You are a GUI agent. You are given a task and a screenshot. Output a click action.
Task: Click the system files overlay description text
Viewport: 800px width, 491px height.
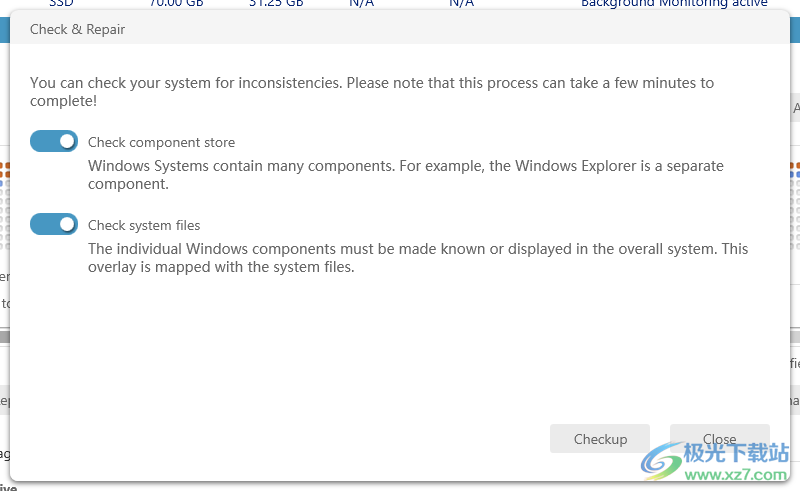pos(418,258)
